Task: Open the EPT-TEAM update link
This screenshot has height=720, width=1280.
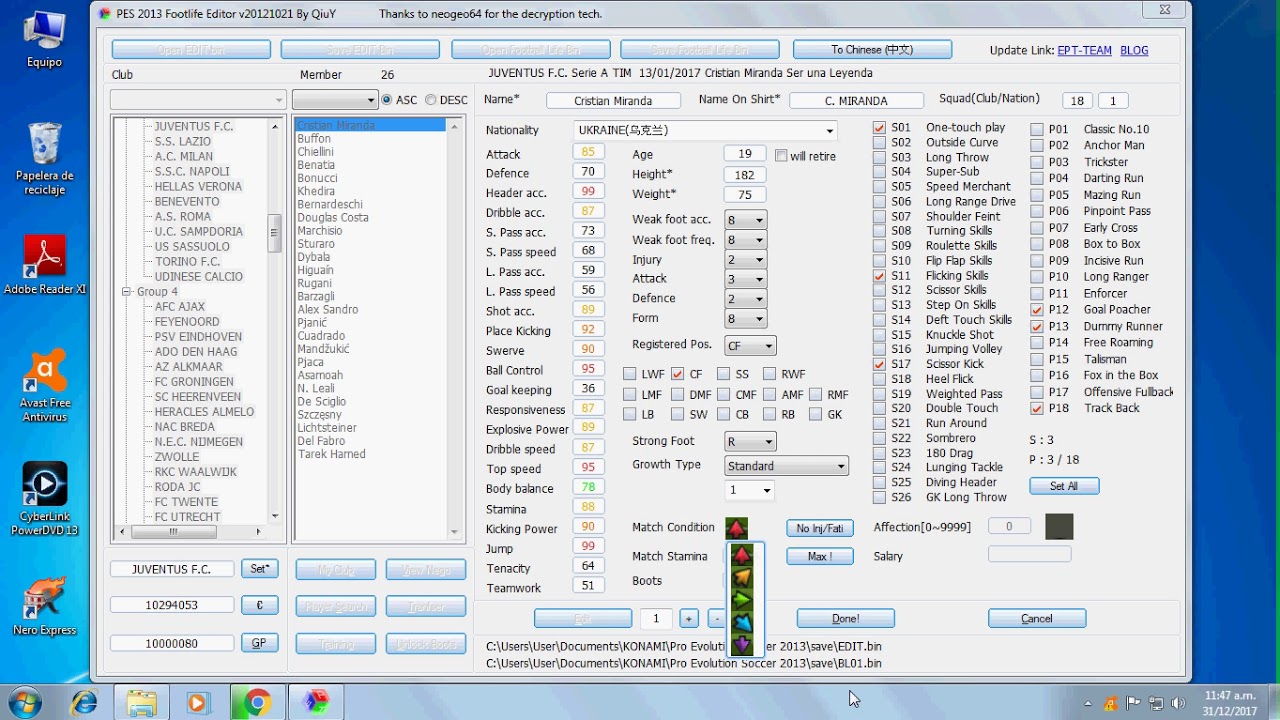Action: tap(1084, 50)
